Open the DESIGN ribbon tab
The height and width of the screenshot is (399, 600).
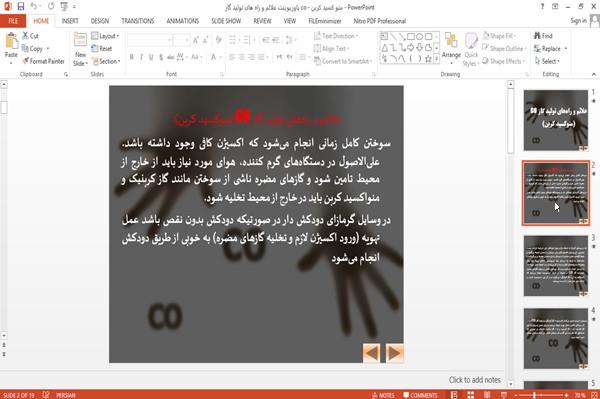(99, 21)
